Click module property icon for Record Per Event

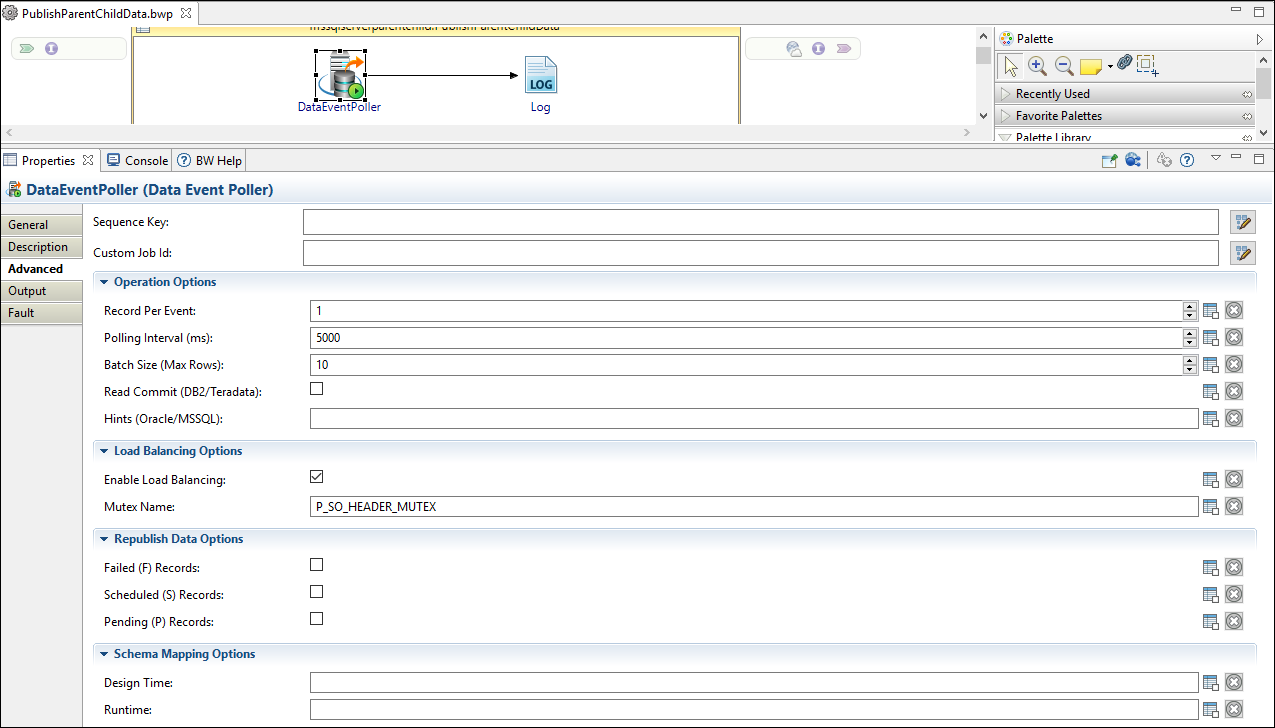click(x=1211, y=311)
